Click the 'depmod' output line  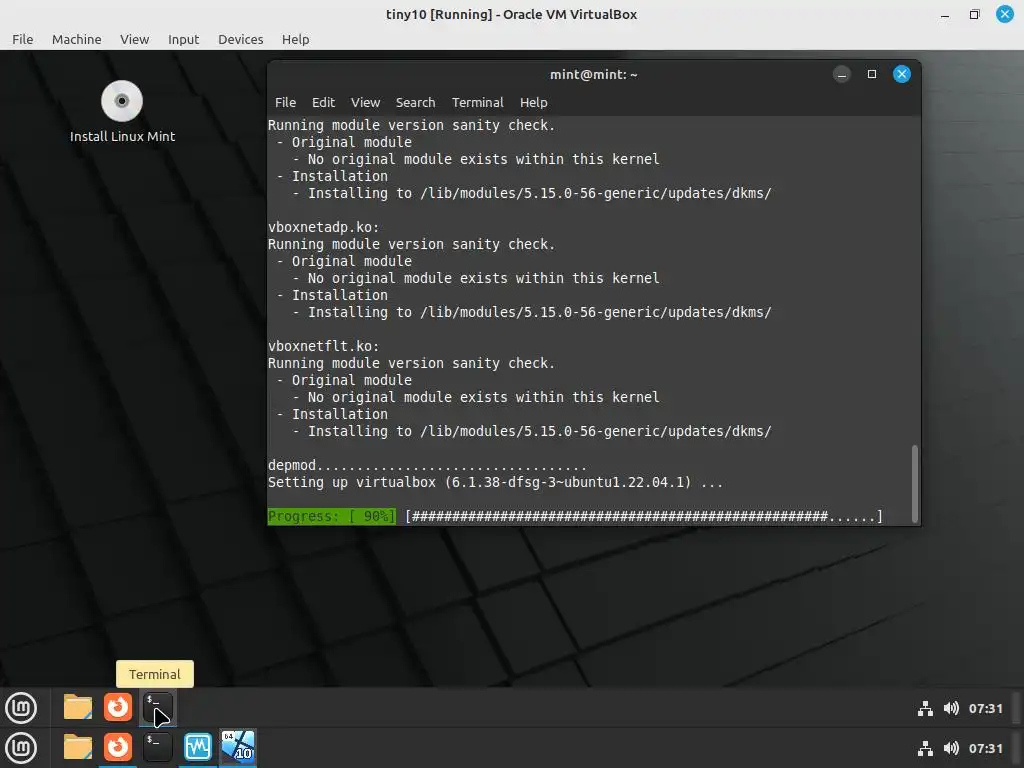coord(427,465)
